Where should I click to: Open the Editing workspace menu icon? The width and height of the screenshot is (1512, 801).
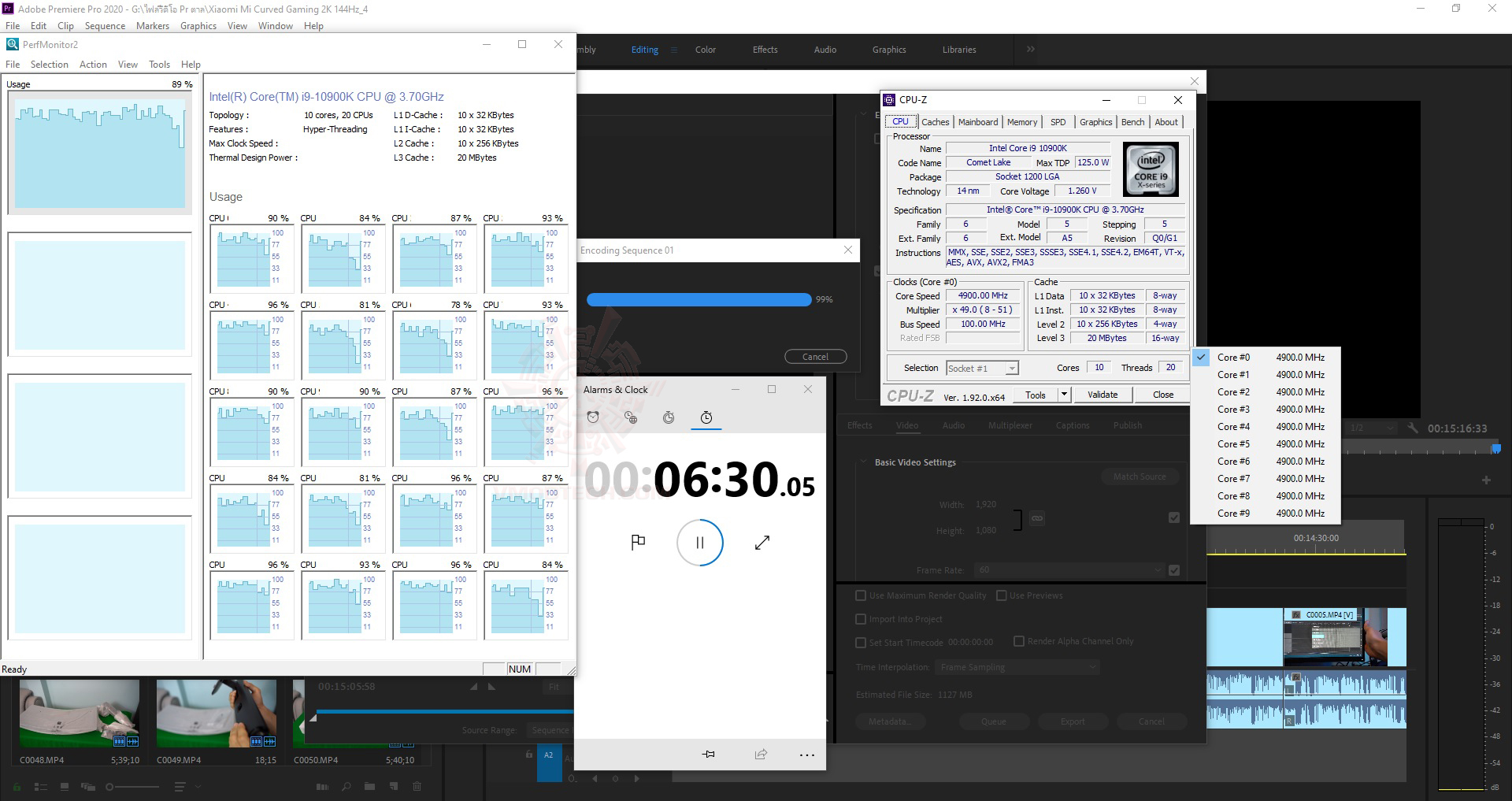674,50
